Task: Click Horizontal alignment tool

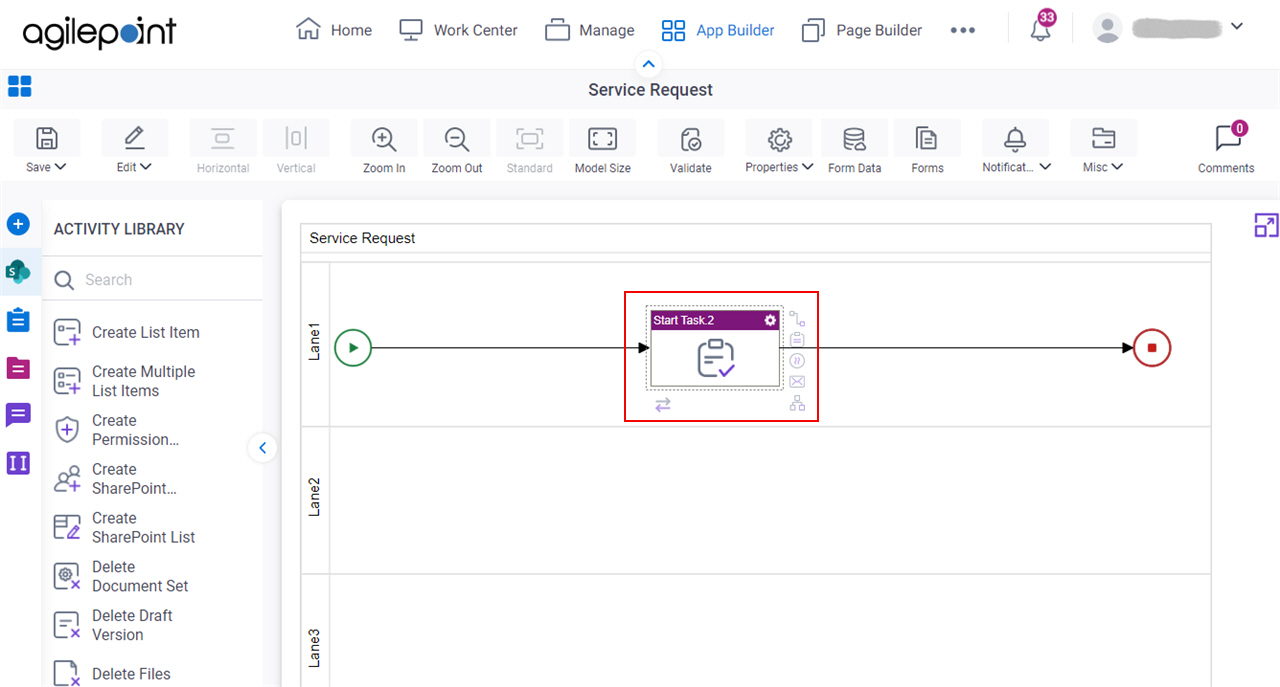Action: click(223, 149)
